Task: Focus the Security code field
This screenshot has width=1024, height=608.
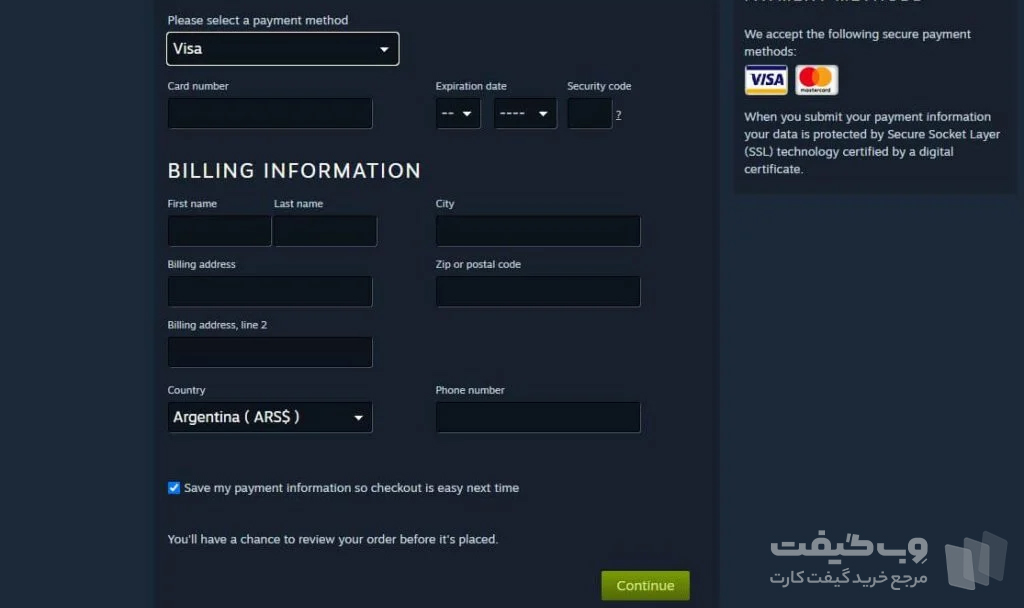Action: coord(590,114)
